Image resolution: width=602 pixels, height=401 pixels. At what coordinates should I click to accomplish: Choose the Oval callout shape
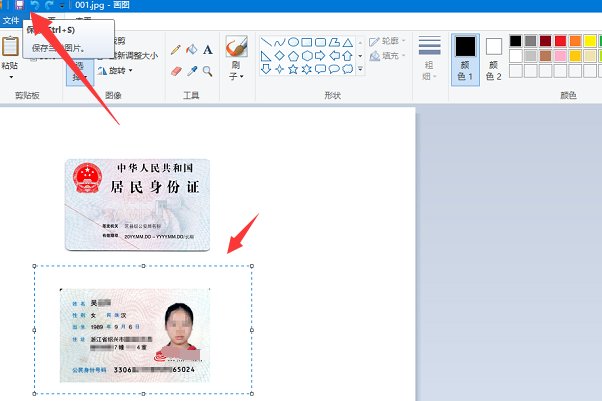pos(334,69)
